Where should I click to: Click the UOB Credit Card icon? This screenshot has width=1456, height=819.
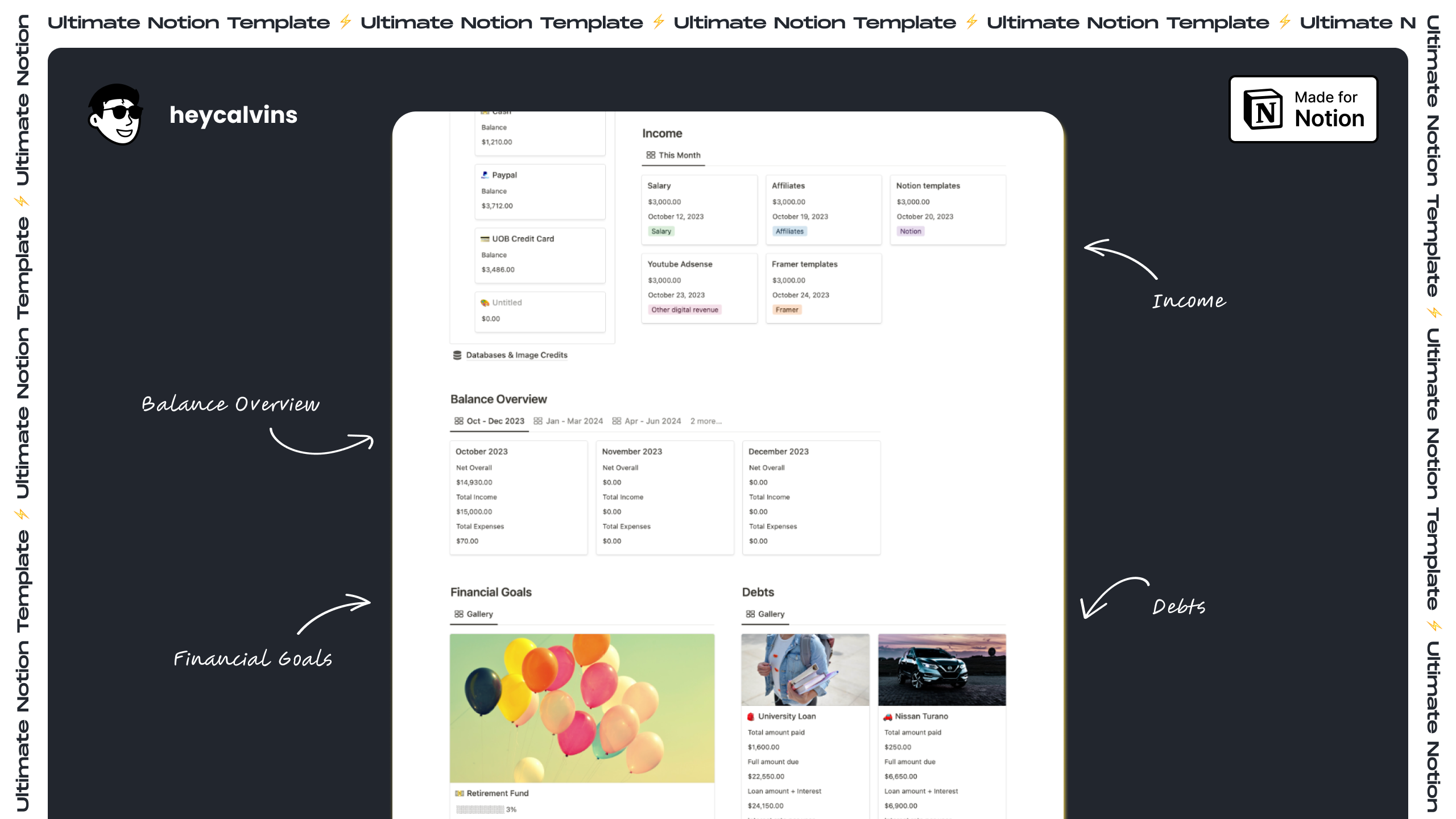click(485, 239)
